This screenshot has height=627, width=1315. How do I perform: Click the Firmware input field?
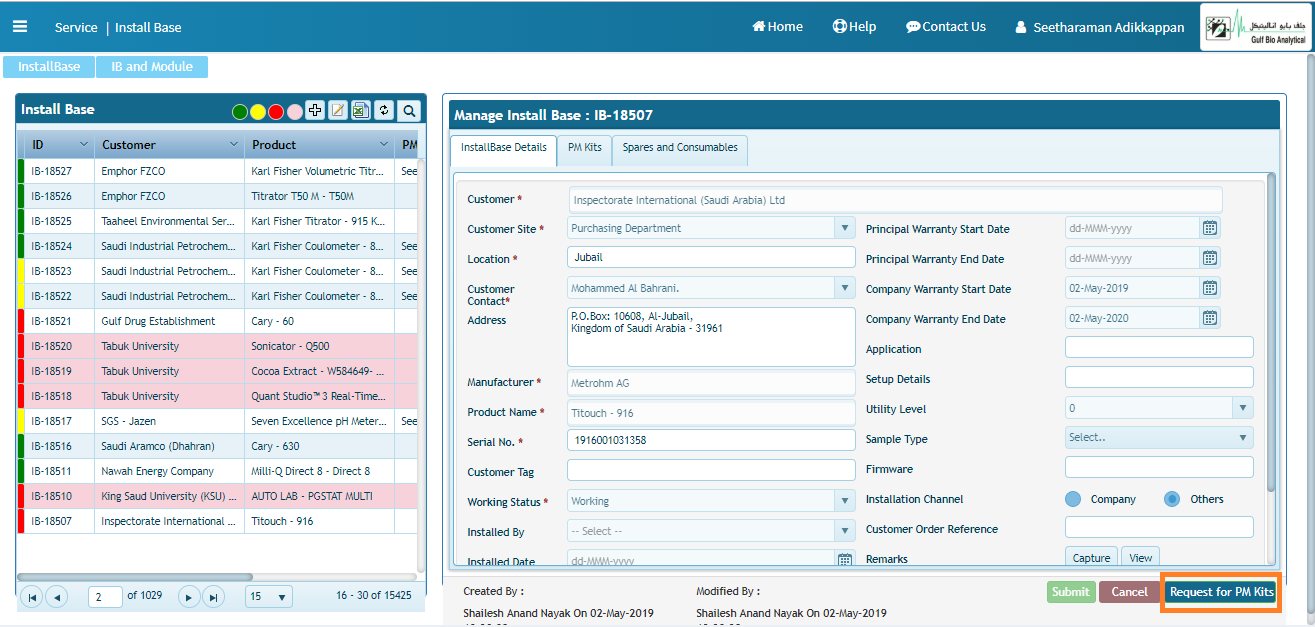[x=1159, y=467]
